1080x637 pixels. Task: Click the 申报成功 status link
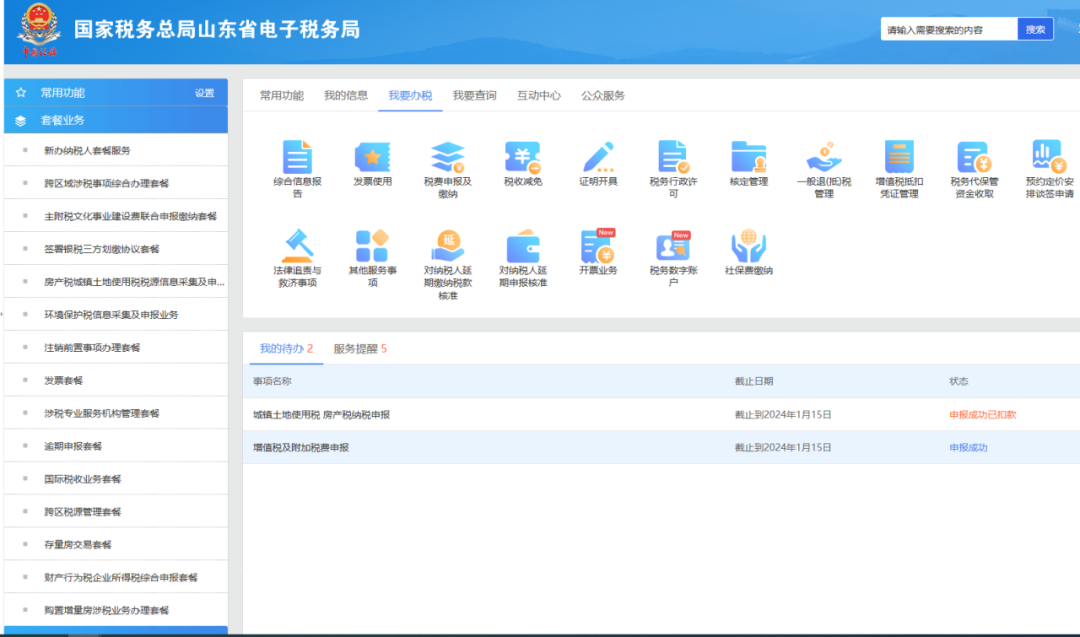(x=967, y=448)
